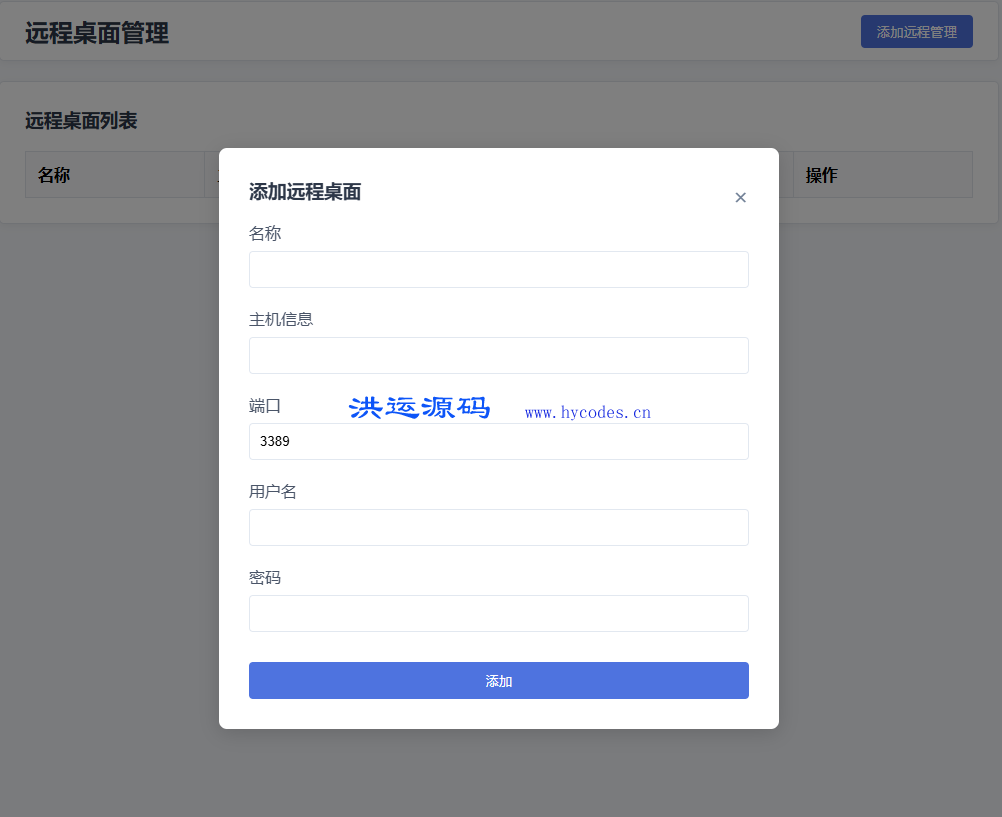This screenshot has height=817, width=1002.
Task: Close the 添加远程桌面 dialog with X
Action: coord(740,198)
